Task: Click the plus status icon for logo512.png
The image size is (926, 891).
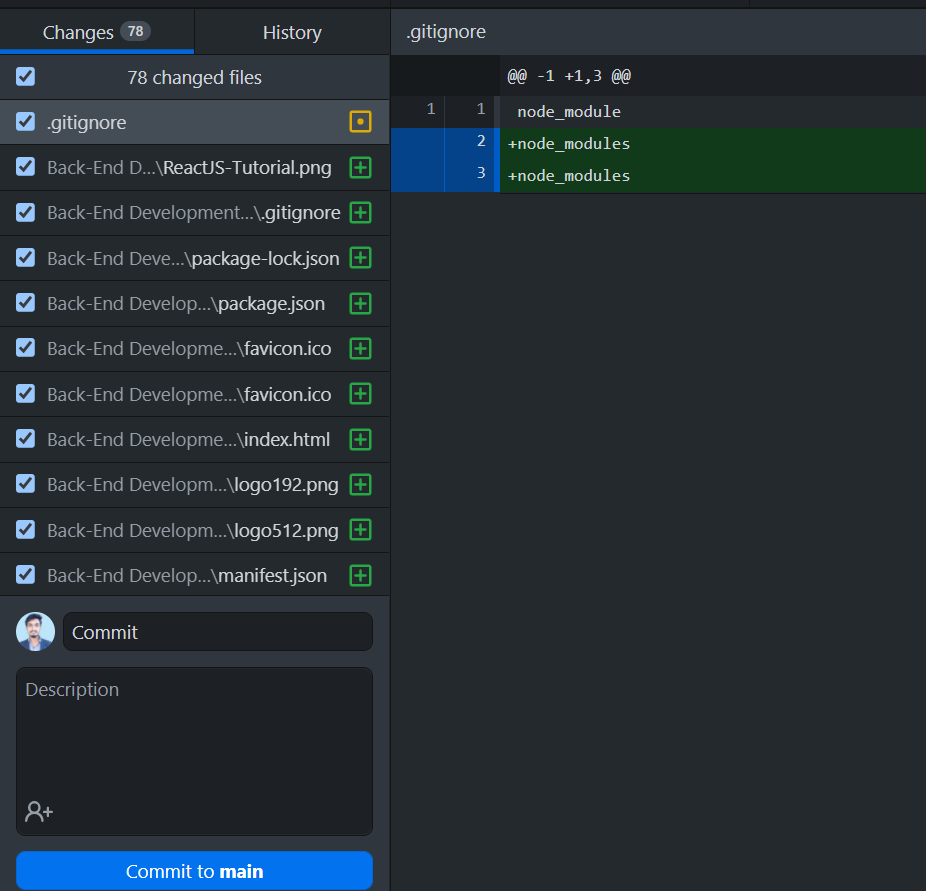Action: (x=360, y=530)
